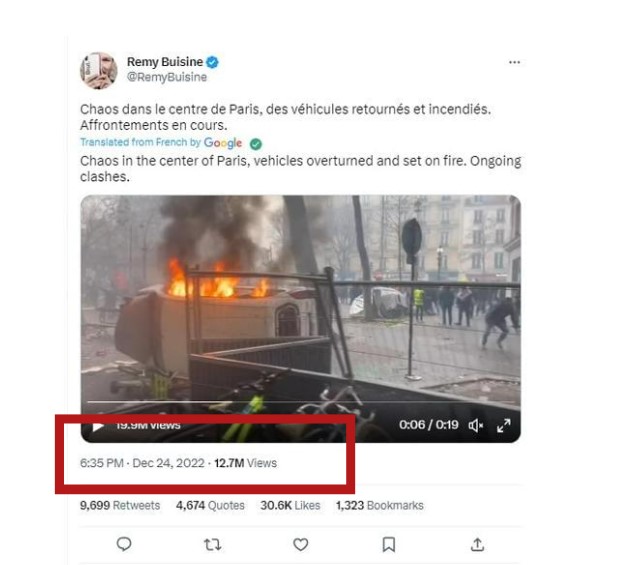
Task: View the 9,699 Retweets list
Action: coord(120,505)
